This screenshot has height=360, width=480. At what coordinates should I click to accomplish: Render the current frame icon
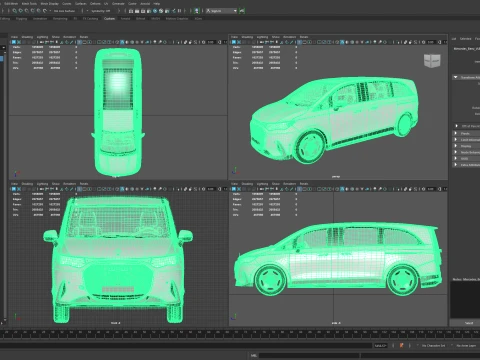[137, 11]
